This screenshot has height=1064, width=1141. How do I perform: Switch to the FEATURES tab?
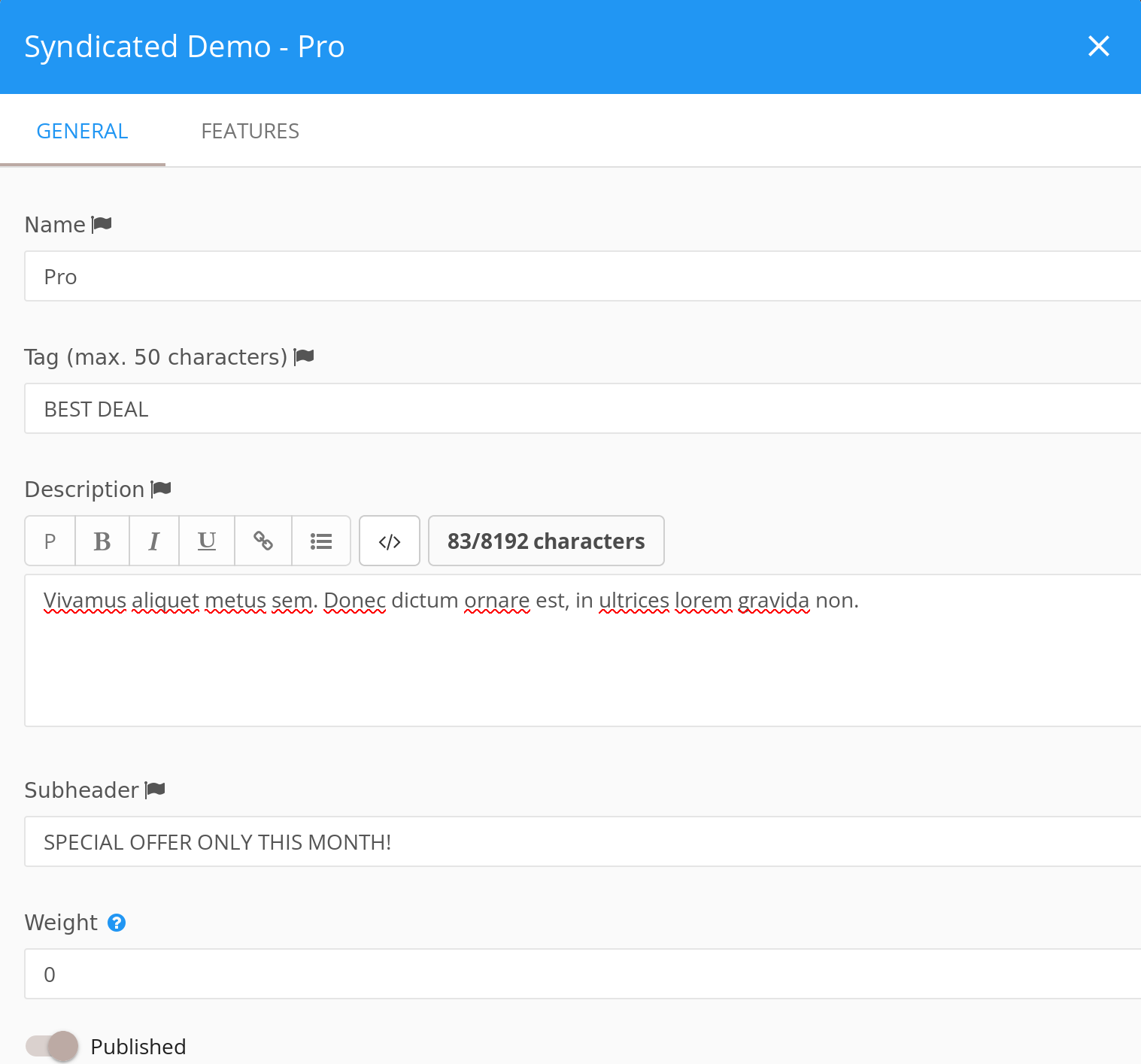[250, 131]
